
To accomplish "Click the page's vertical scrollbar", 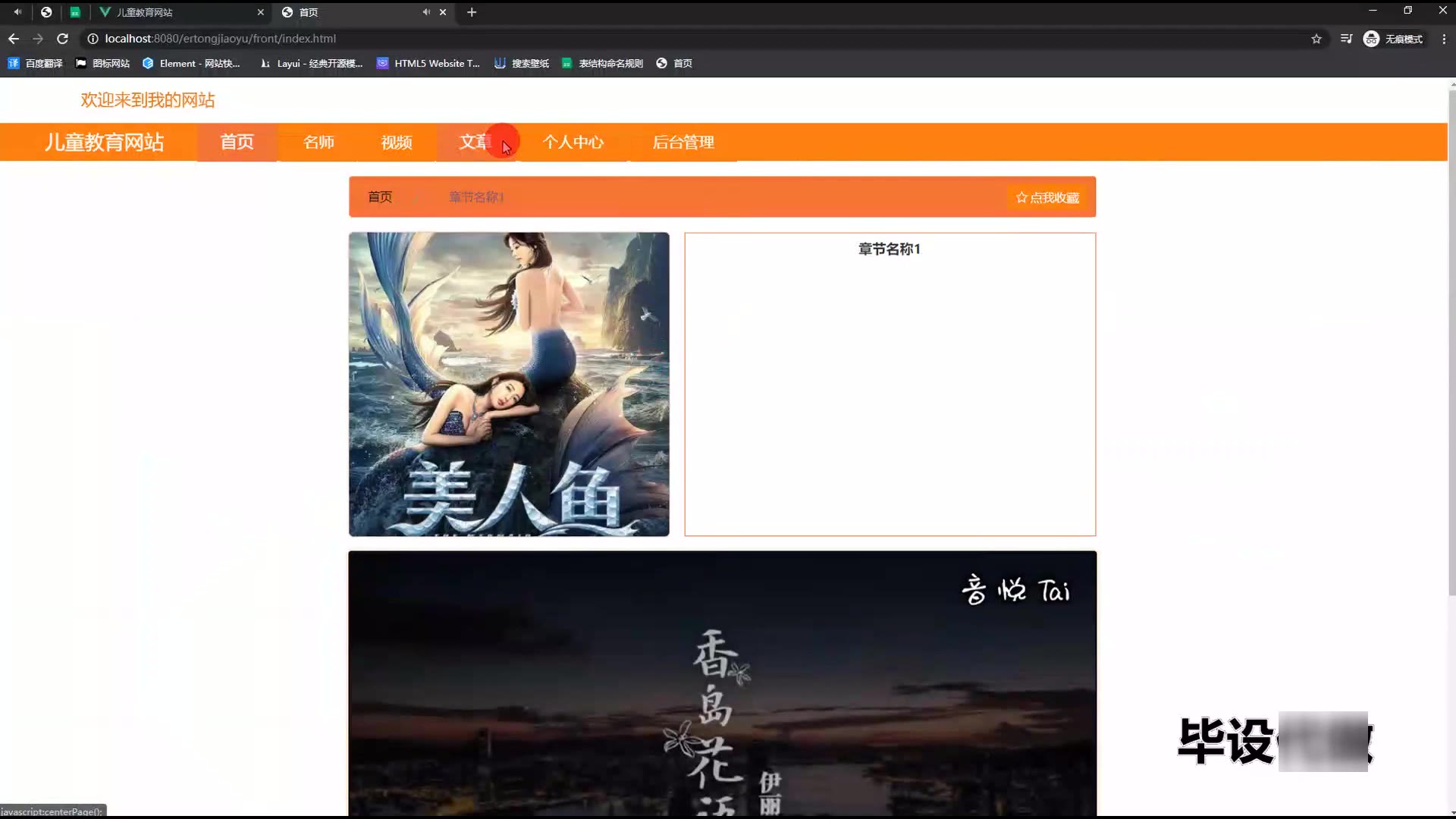I will coord(1451,341).
